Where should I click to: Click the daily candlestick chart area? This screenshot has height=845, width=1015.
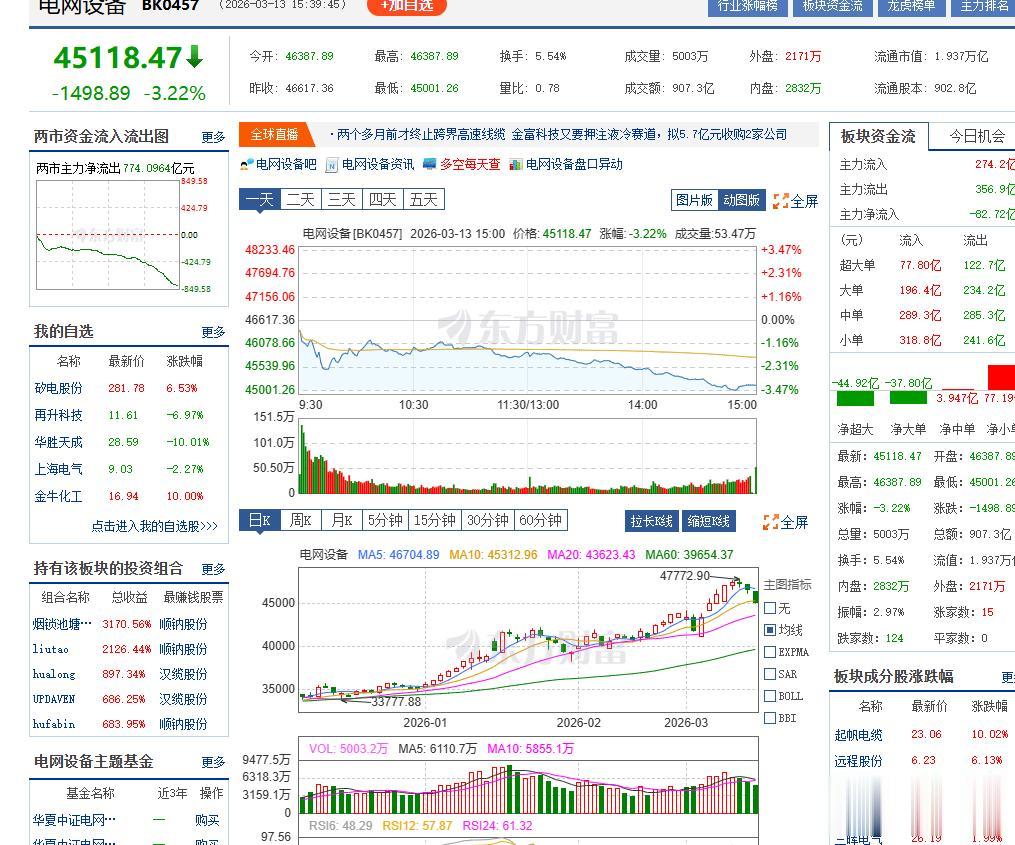(528, 640)
